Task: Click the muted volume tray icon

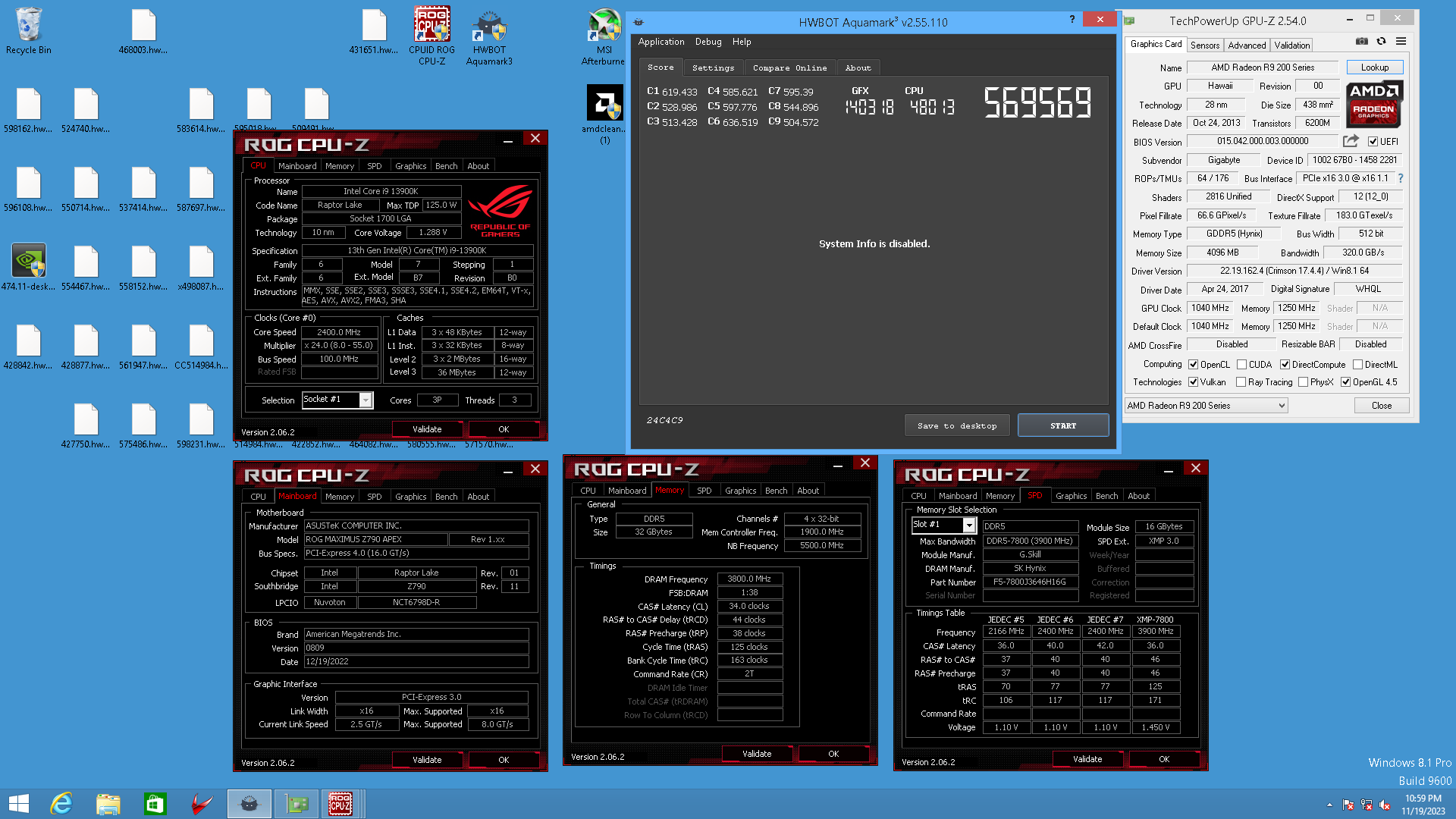Action: point(1385,805)
